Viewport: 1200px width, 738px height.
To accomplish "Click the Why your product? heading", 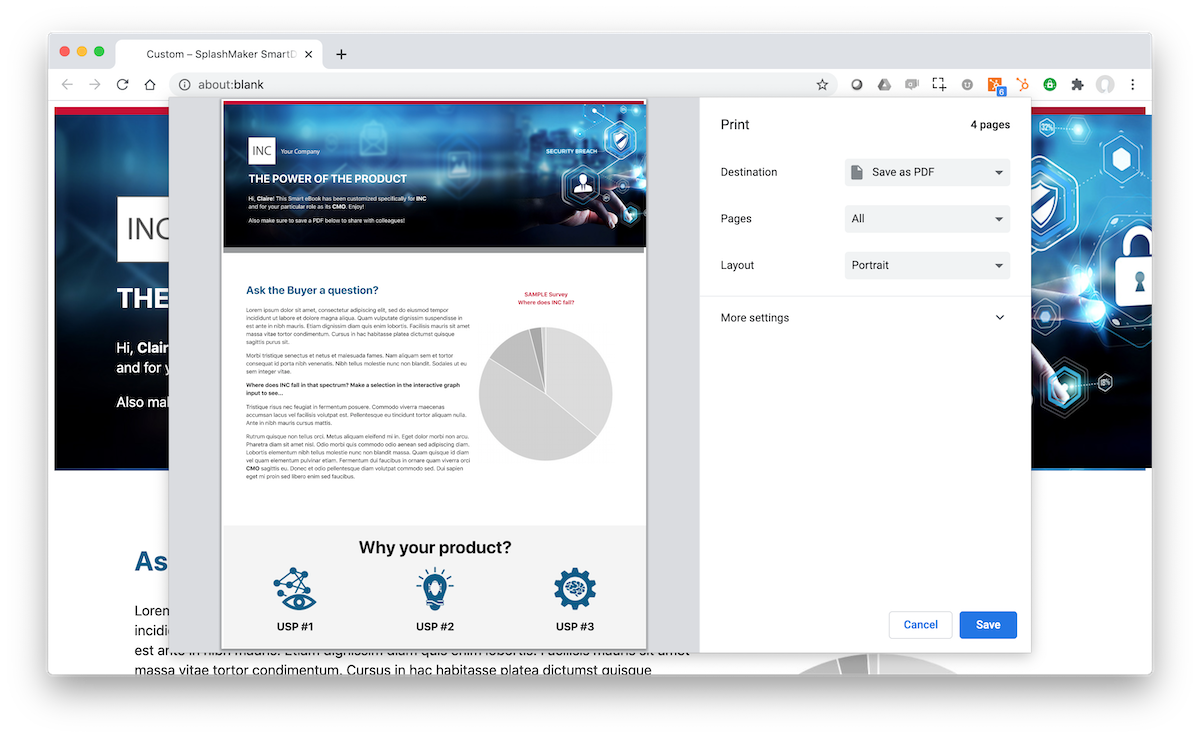I will [x=435, y=548].
